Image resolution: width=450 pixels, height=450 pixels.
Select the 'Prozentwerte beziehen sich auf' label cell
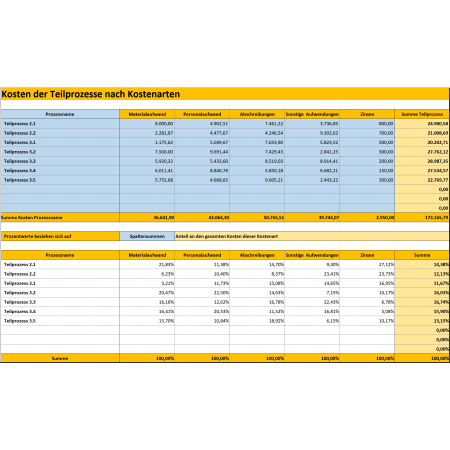(60, 236)
